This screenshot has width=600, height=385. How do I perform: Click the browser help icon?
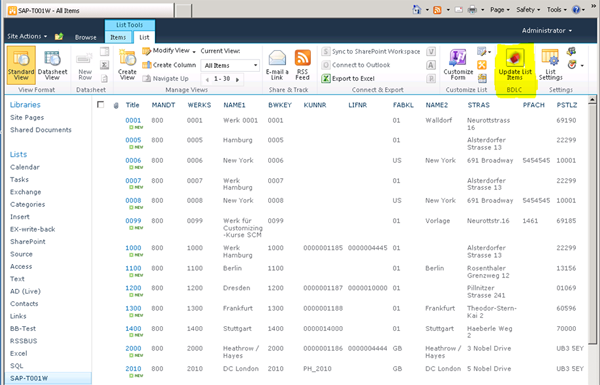(x=576, y=10)
